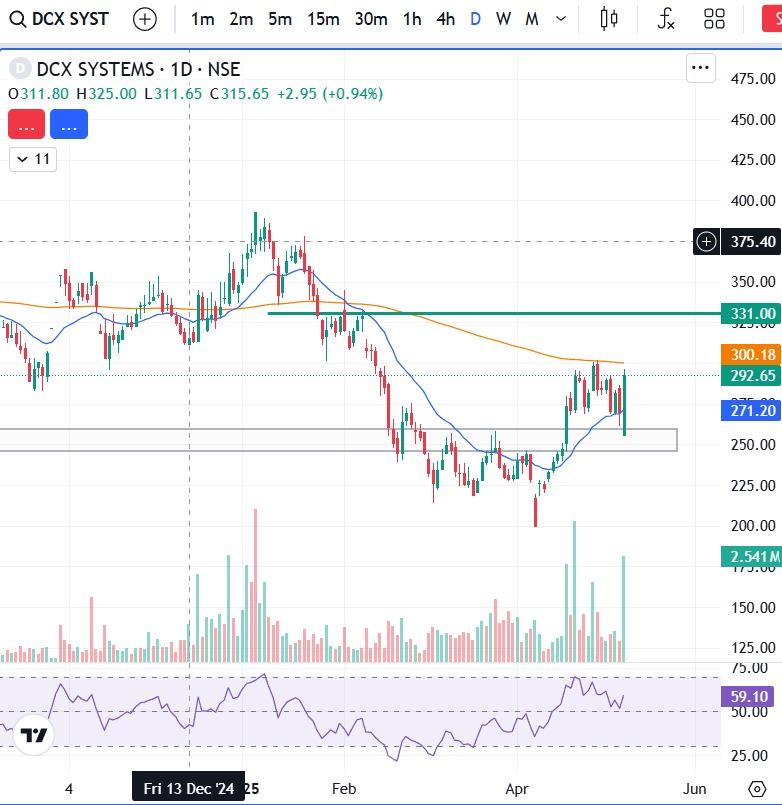Screen dimensions: 782x805
Task: Click the red button at the top right corner
Action: 772,20
